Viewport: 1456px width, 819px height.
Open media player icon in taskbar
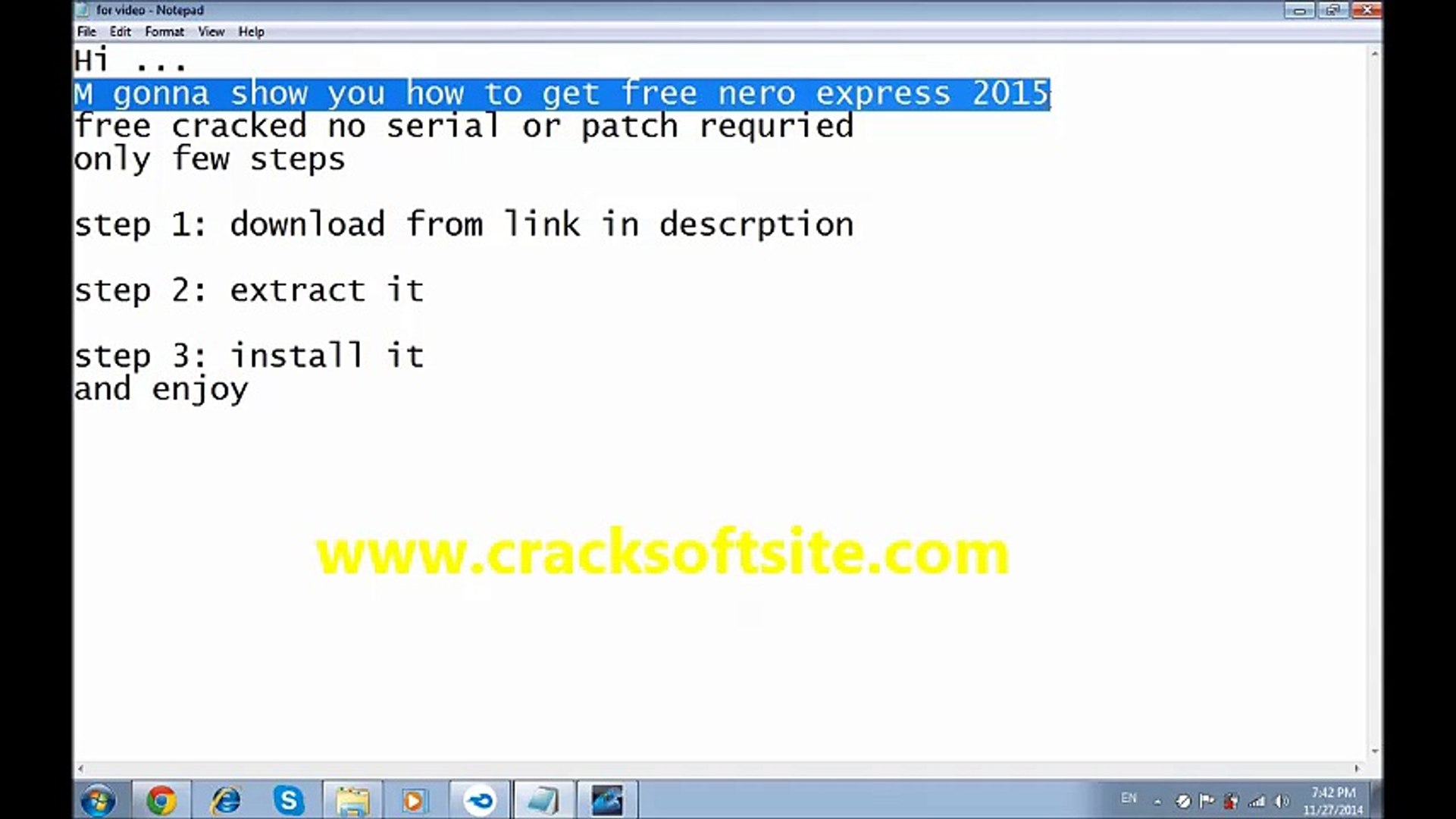pos(415,799)
